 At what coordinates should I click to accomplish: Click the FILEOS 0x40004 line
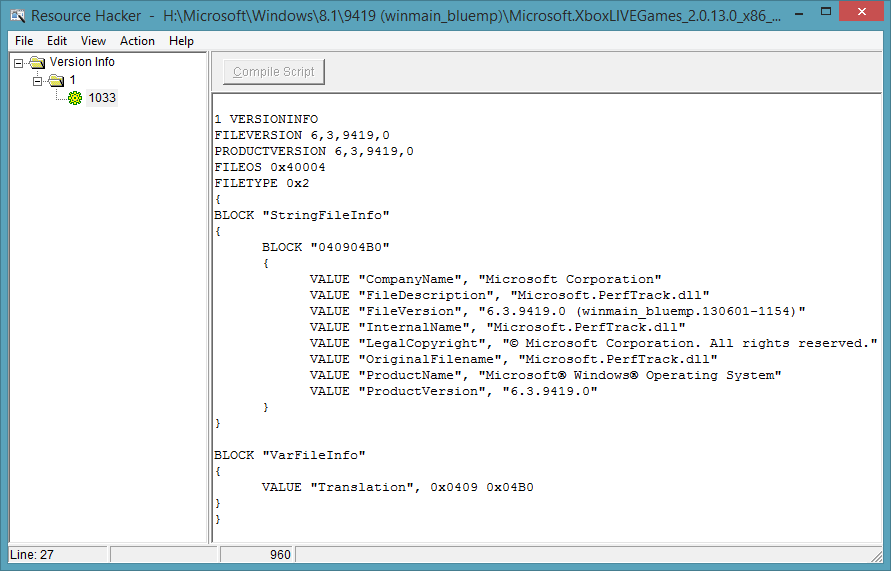tap(269, 167)
